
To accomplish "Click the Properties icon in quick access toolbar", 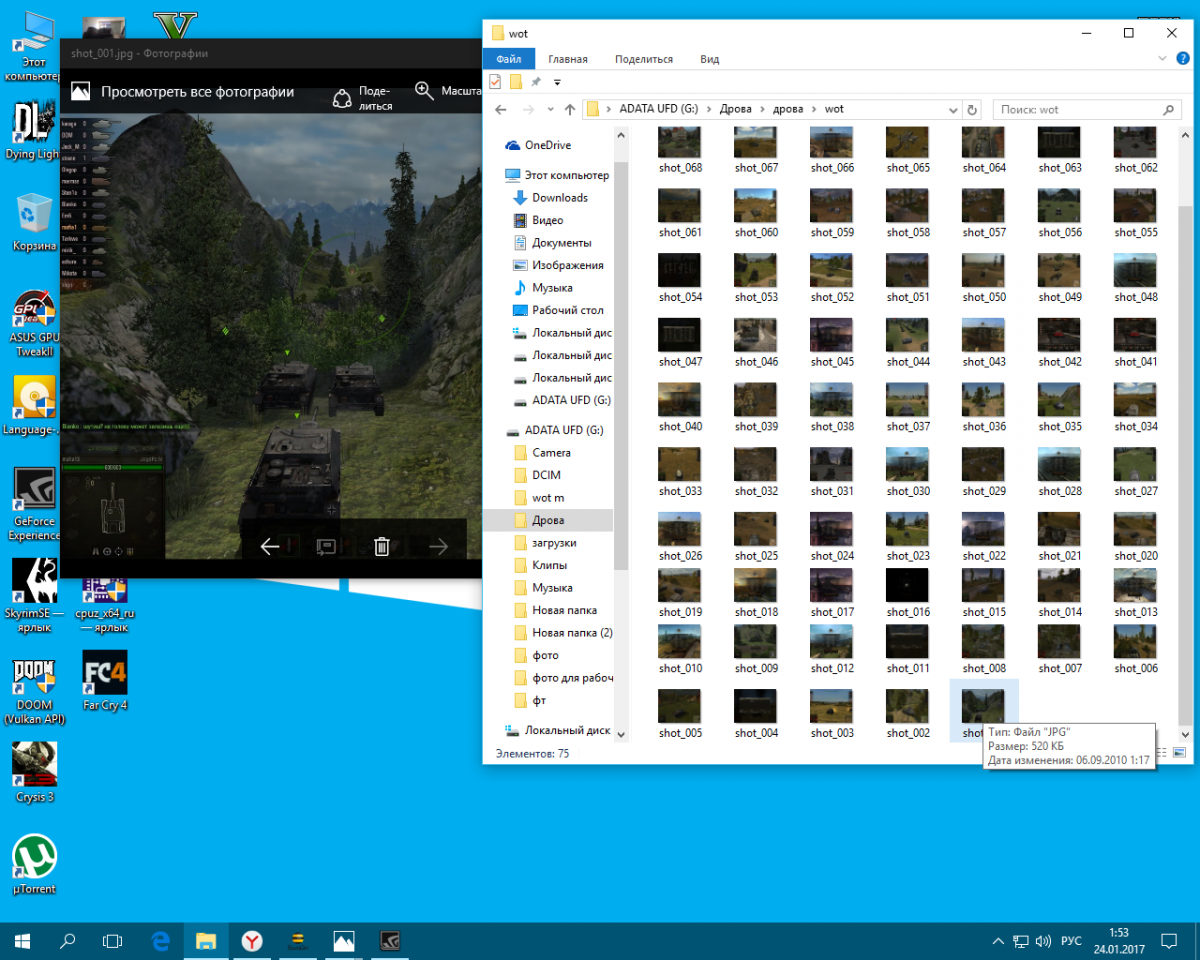I will pos(496,82).
